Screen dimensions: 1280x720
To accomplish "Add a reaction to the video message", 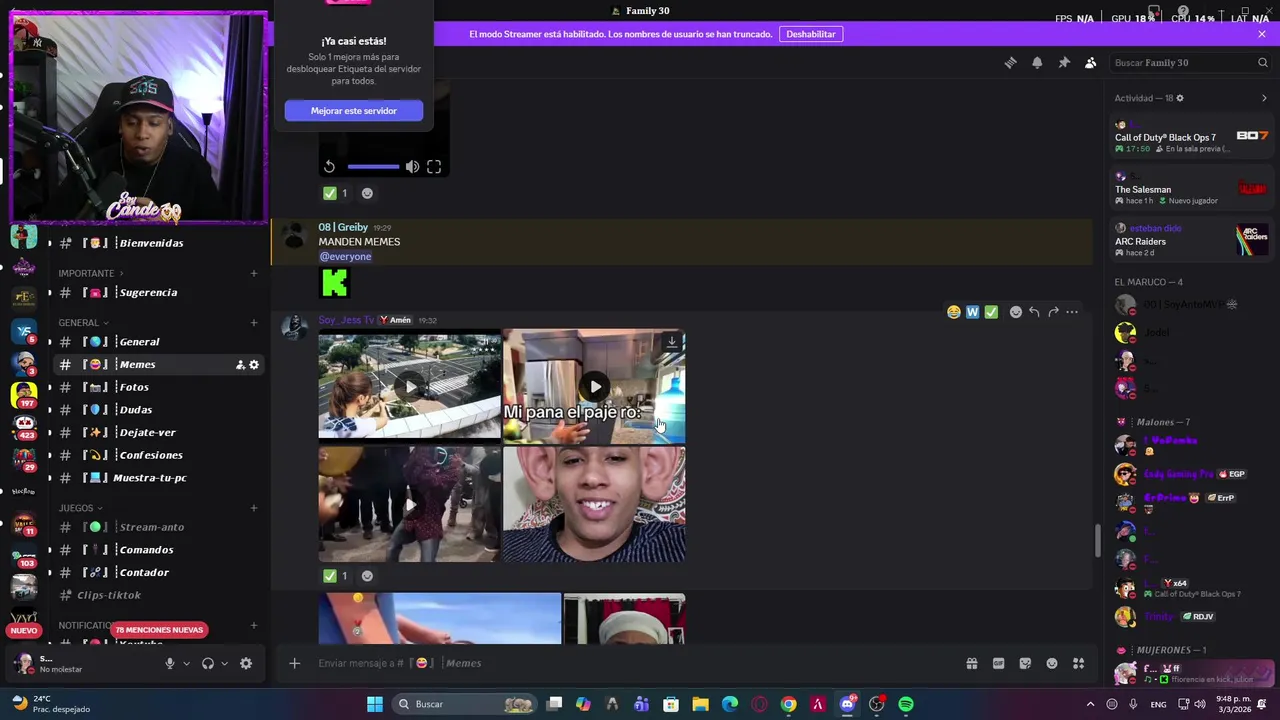I will click(x=367, y=193).
